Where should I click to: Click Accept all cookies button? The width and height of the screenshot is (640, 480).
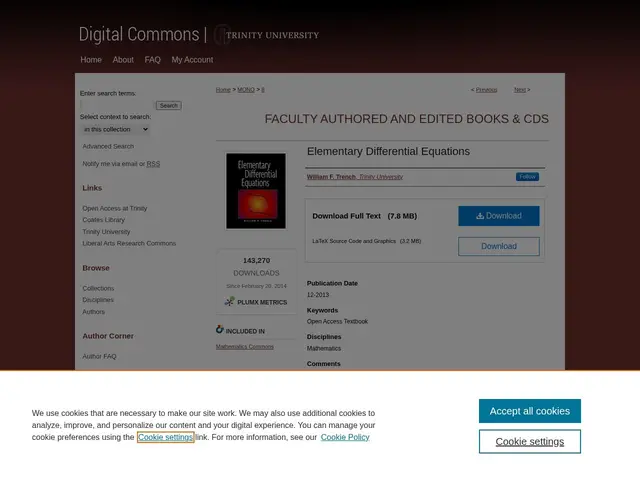529,411
